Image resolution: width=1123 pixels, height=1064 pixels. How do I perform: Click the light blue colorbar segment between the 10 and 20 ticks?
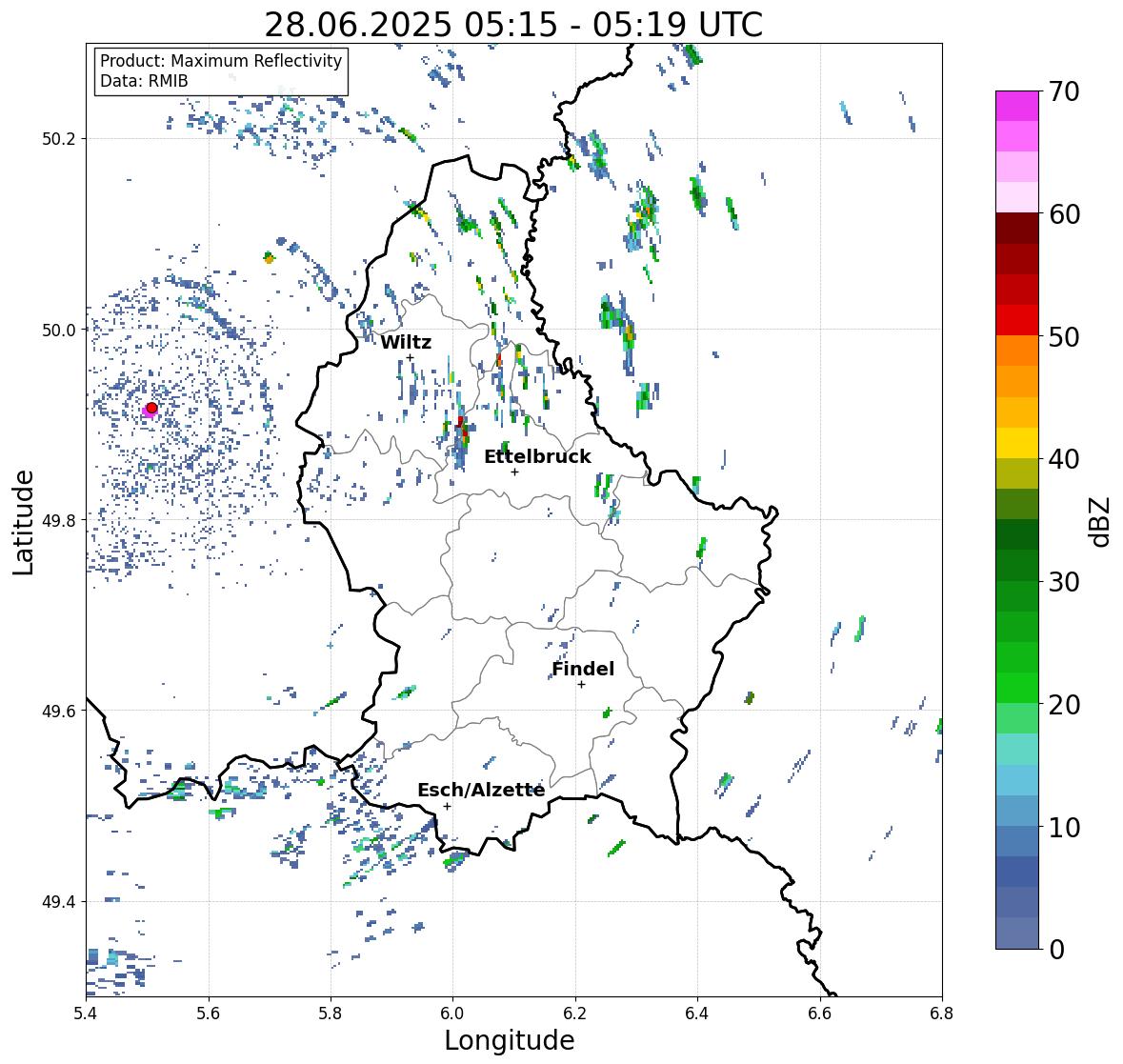1017,780
